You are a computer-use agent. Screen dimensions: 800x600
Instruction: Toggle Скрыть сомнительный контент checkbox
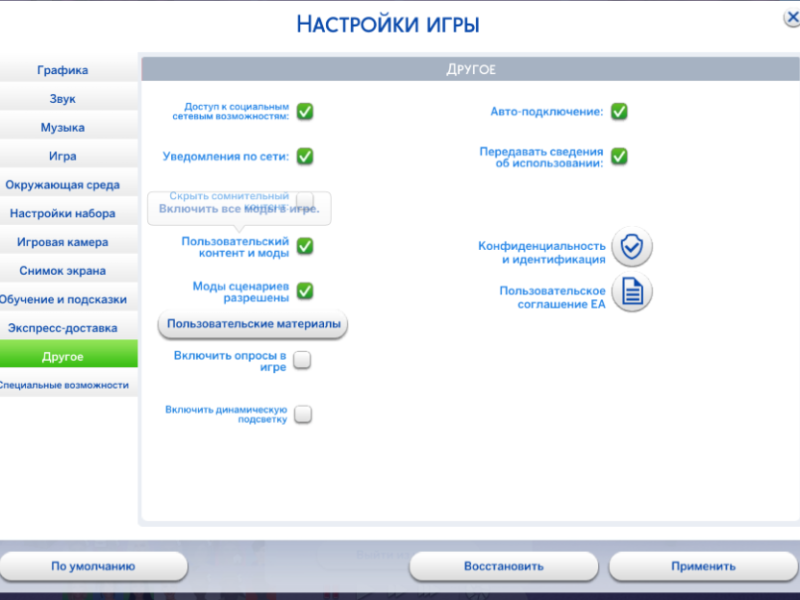pyautogui.click(x=305, y=199)
